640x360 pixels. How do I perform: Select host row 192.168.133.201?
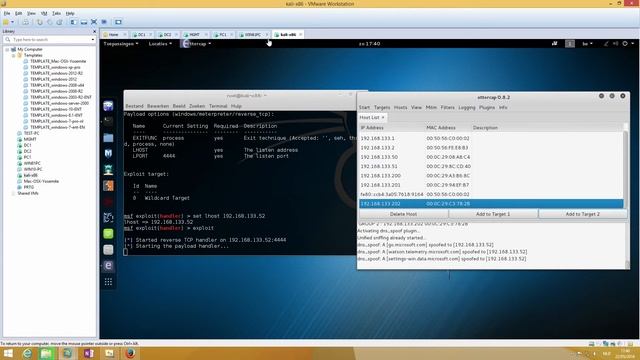(491, 185)
